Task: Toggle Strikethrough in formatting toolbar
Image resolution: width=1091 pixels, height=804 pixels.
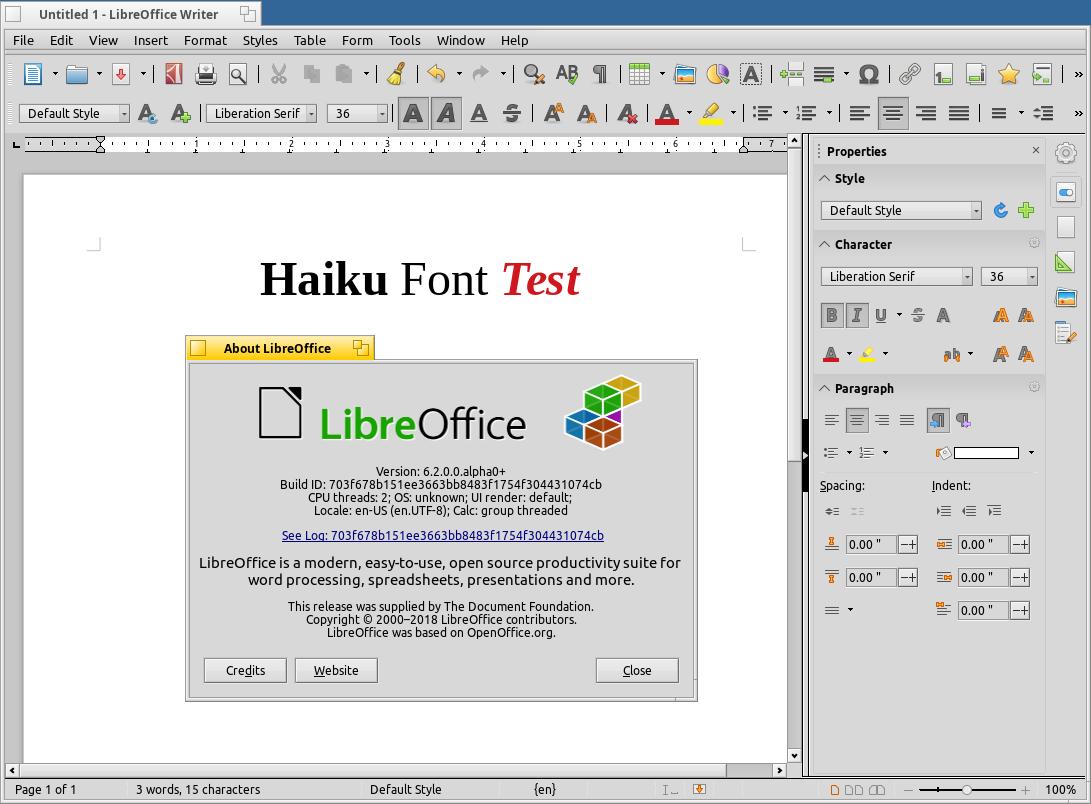Action: pyautogui.click(x=512, y=113)
